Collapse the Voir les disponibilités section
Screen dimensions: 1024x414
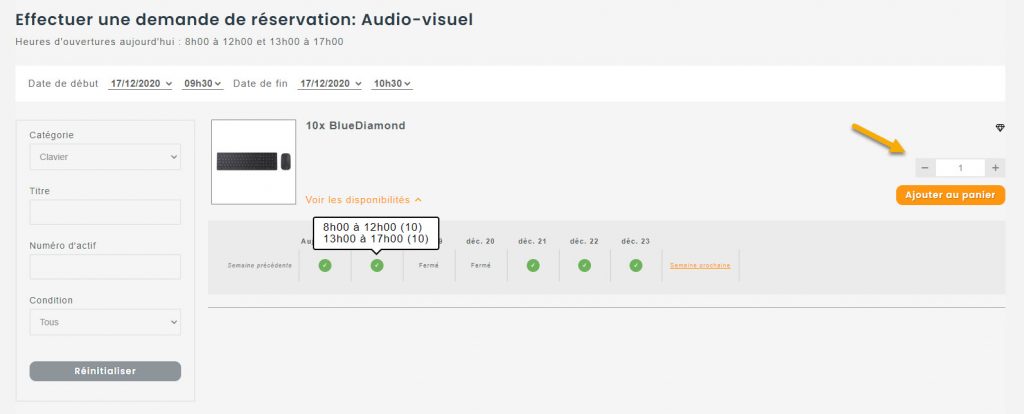pos(363,199)
